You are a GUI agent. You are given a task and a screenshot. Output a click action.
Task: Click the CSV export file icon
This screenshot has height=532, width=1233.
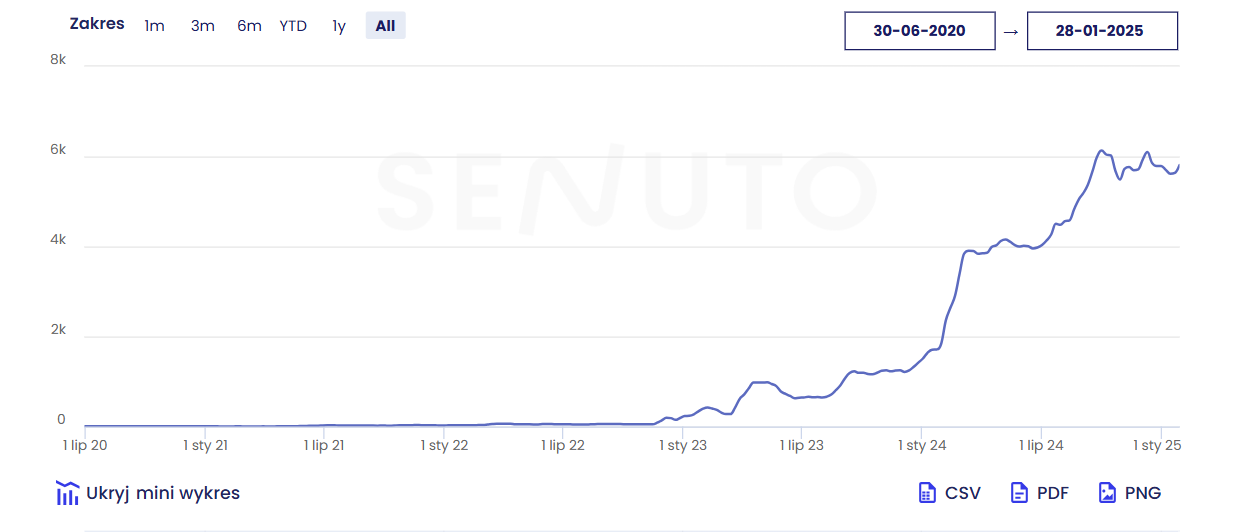[x=926, y=492]
